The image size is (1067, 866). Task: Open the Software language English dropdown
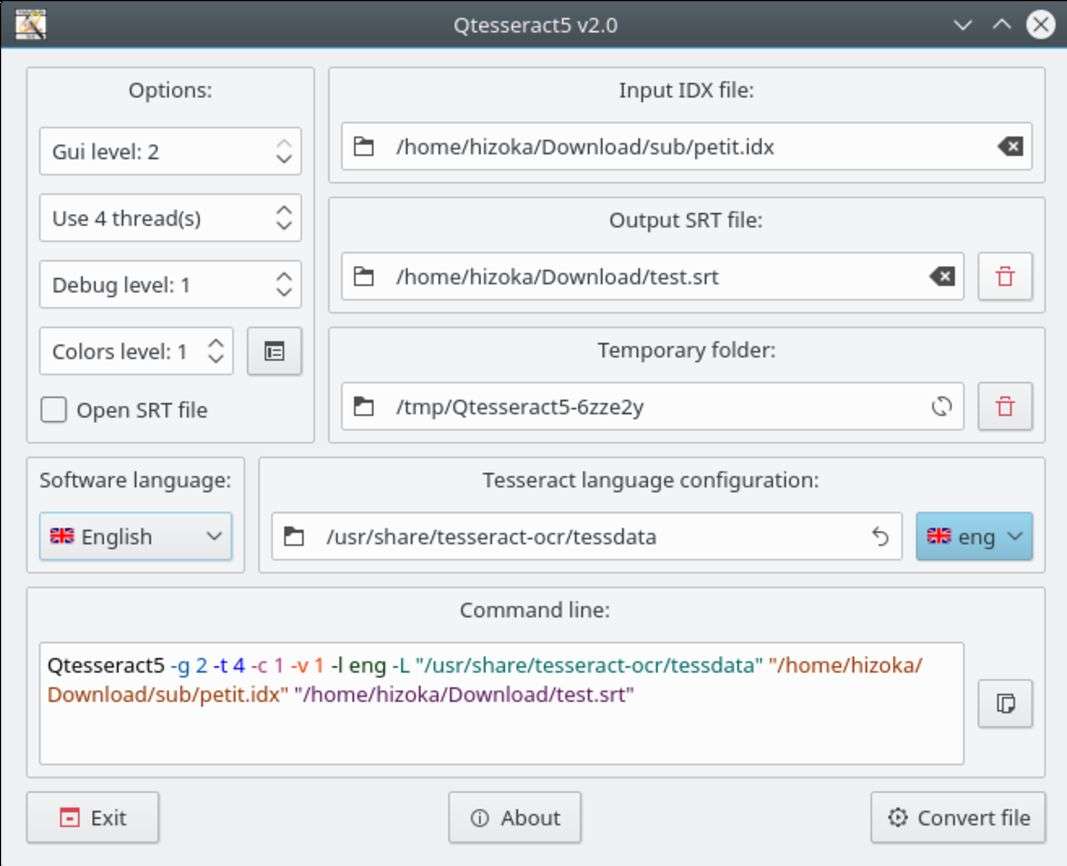136,537
